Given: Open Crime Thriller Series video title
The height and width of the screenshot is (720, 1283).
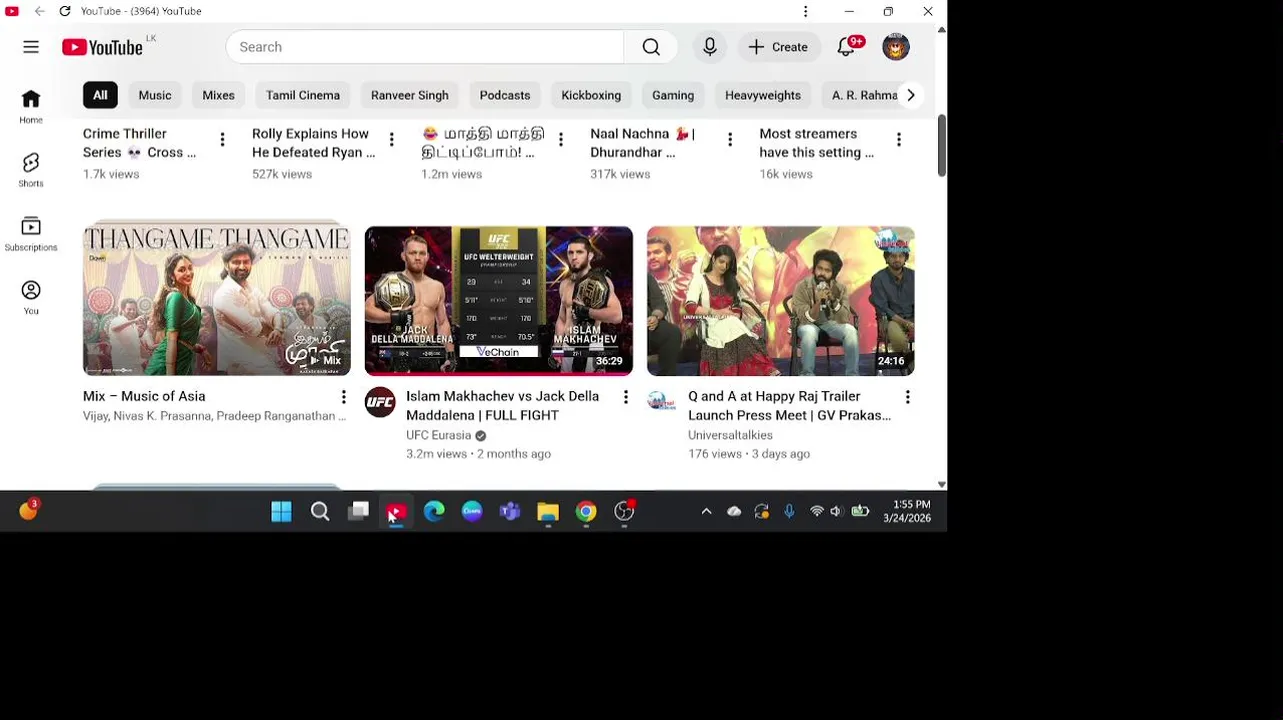Looking at the screenshot, I should tap(139, 143).
